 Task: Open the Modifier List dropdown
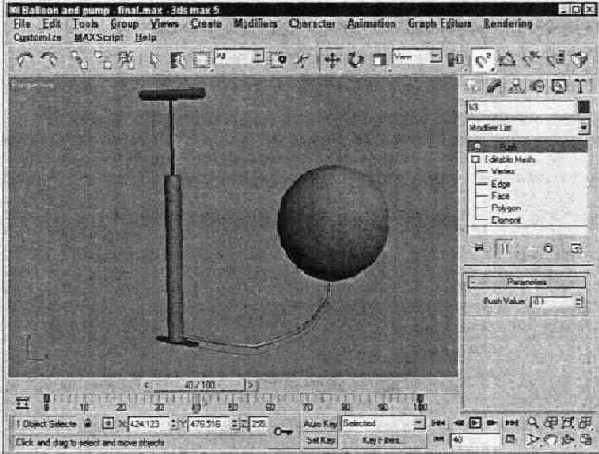[x=528, y=127]
